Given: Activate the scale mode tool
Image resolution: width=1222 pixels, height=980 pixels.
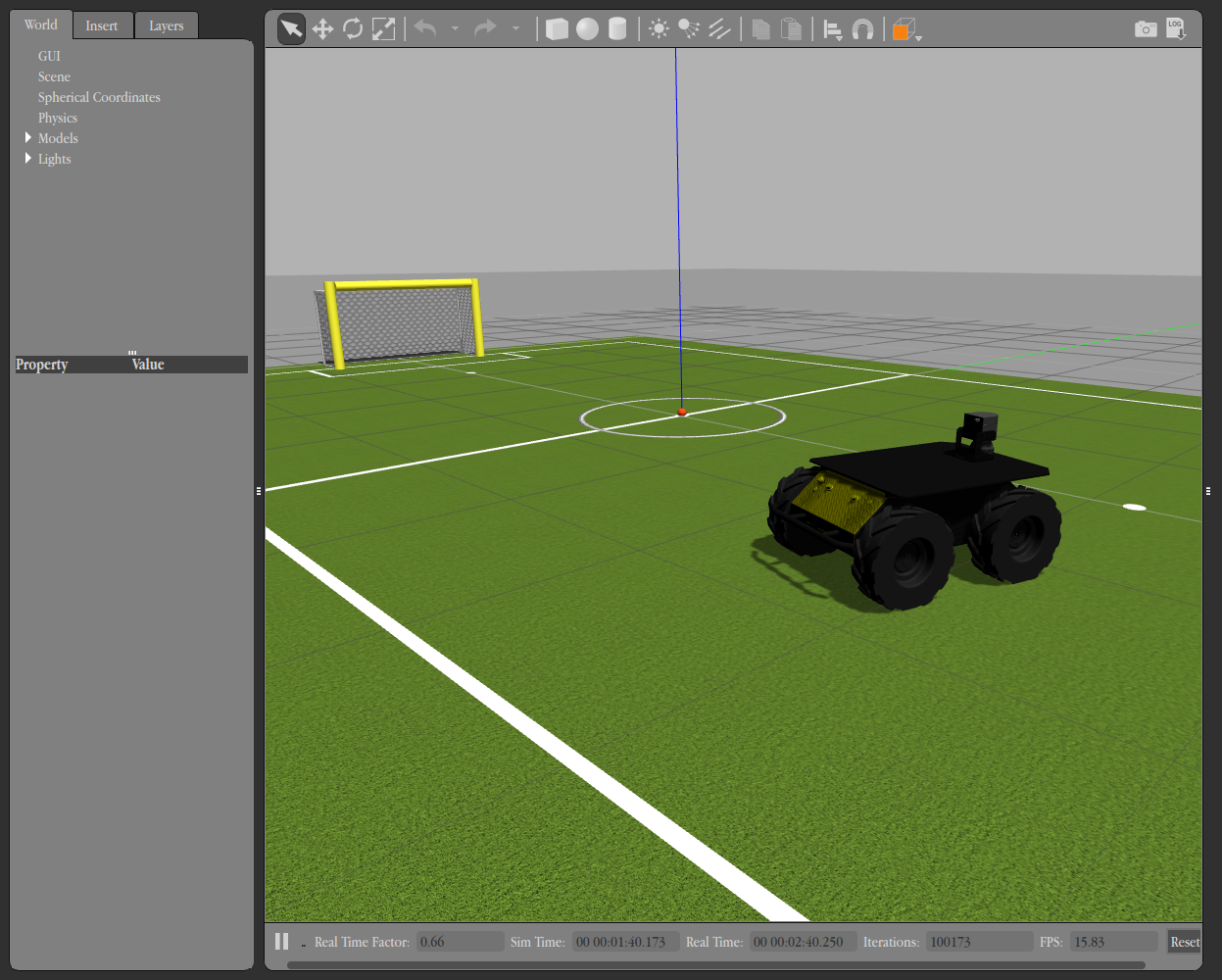Looking at the screenshot, I should point(383,29).
